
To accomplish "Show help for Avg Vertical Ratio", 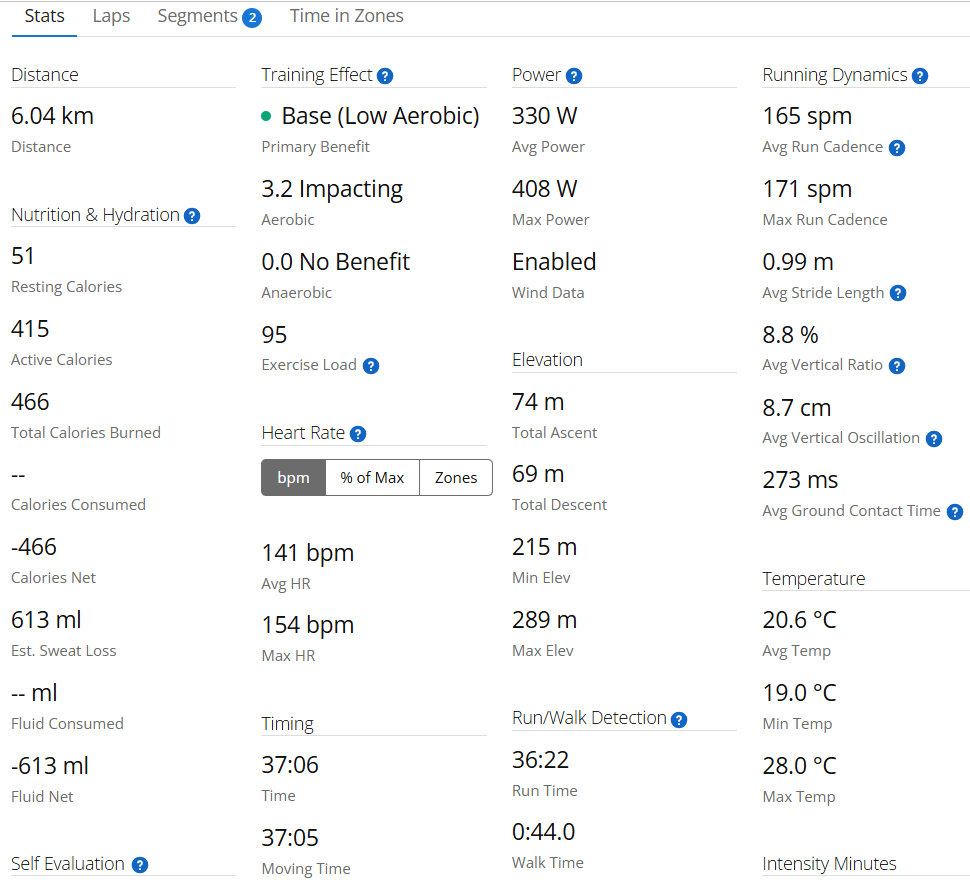I will coord(897,366).
